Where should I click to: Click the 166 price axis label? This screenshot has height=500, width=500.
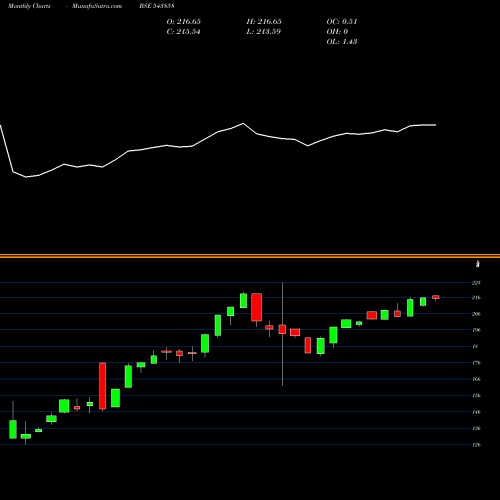476,379
